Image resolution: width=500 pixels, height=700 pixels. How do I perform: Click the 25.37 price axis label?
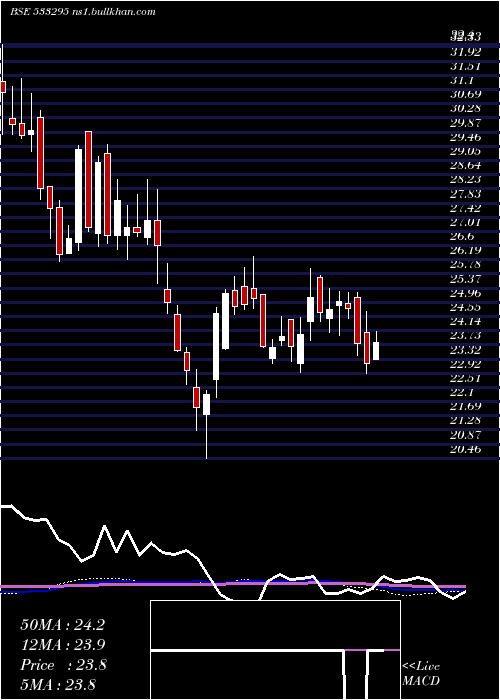466,279
